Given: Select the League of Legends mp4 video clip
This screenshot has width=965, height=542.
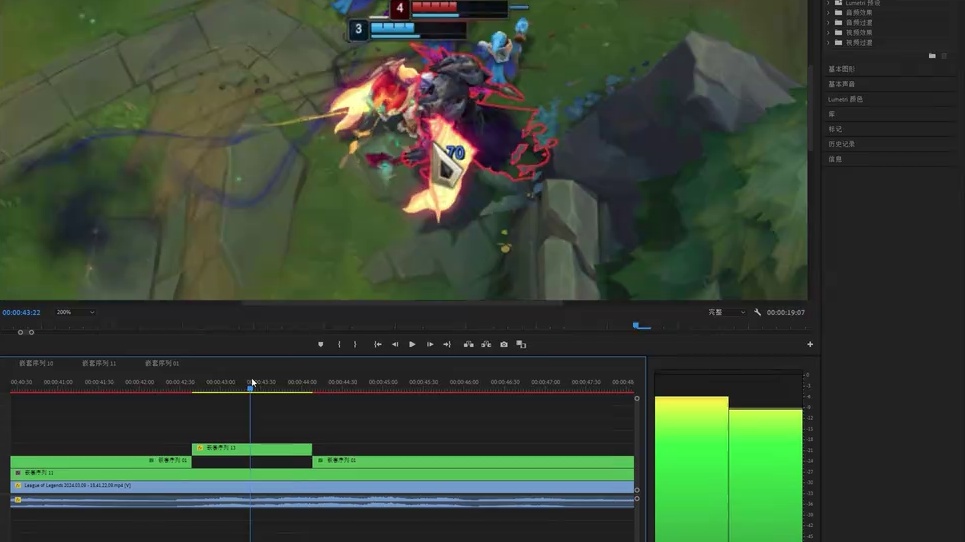Looking at the screenshot, I should coord(322,487).
